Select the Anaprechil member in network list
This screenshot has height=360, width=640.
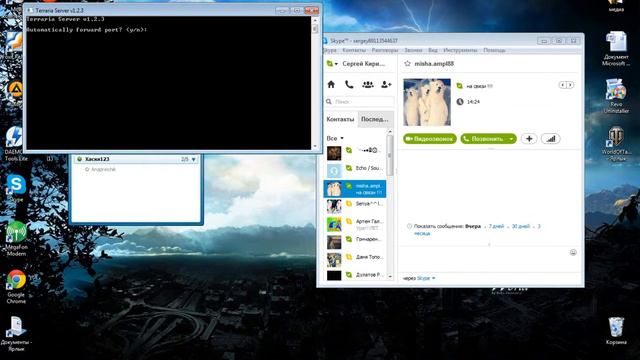pos(103,169)
